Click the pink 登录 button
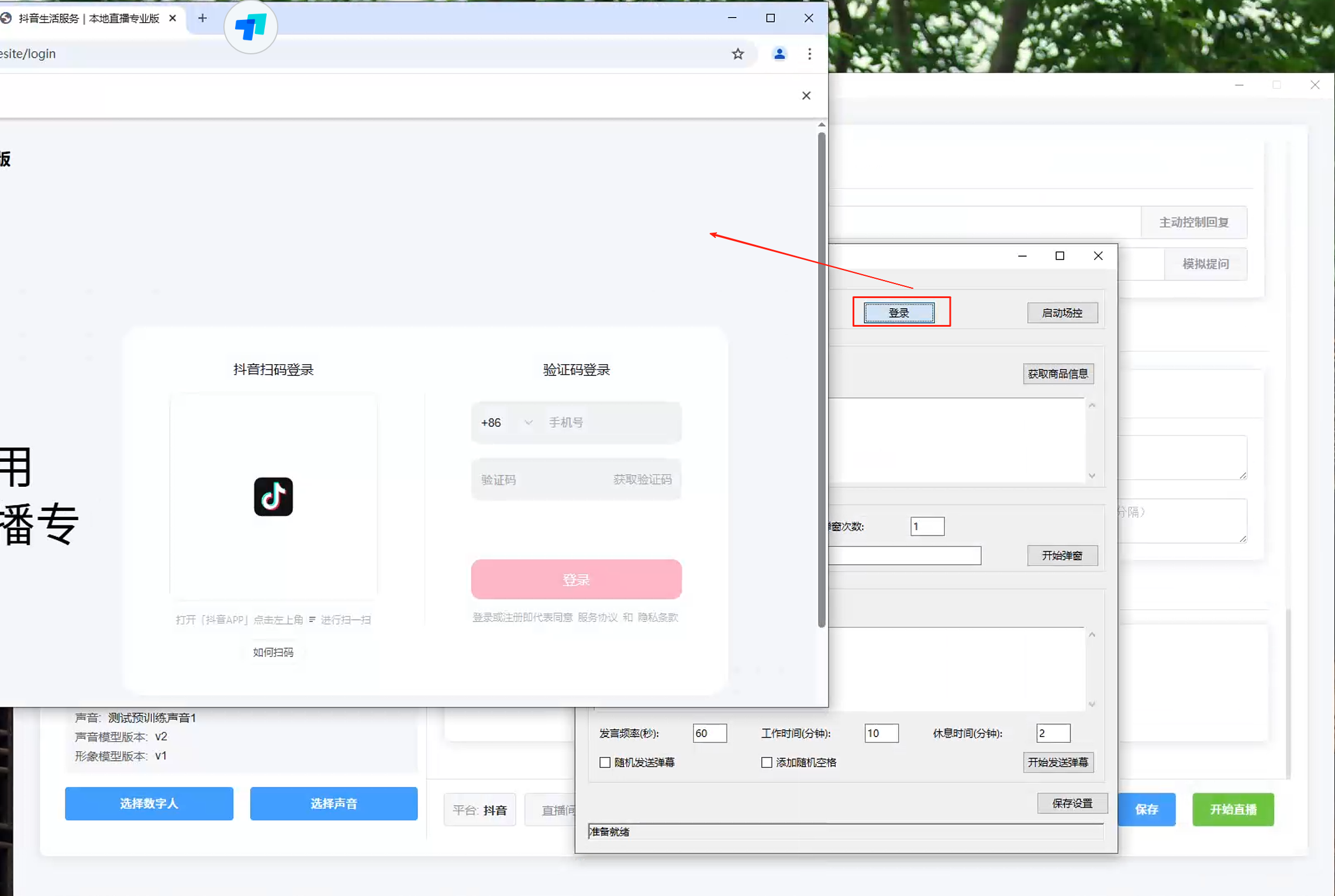1335x896 pixels. [x=576, y=579]
